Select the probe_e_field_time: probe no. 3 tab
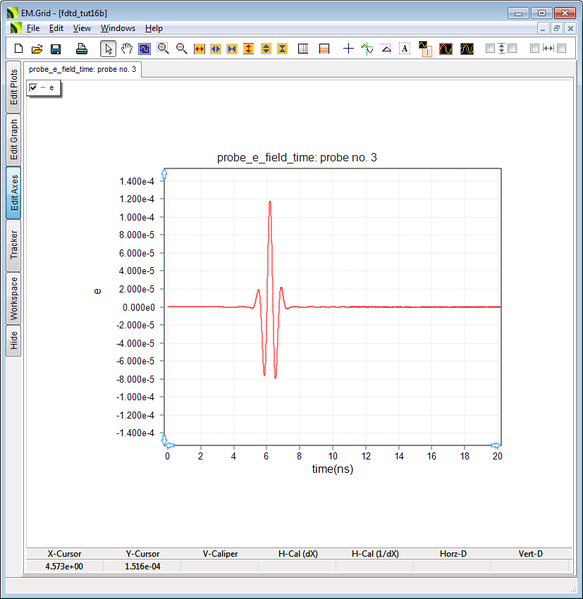Screen dimensions: 583x599 click(x=82, y=69)
